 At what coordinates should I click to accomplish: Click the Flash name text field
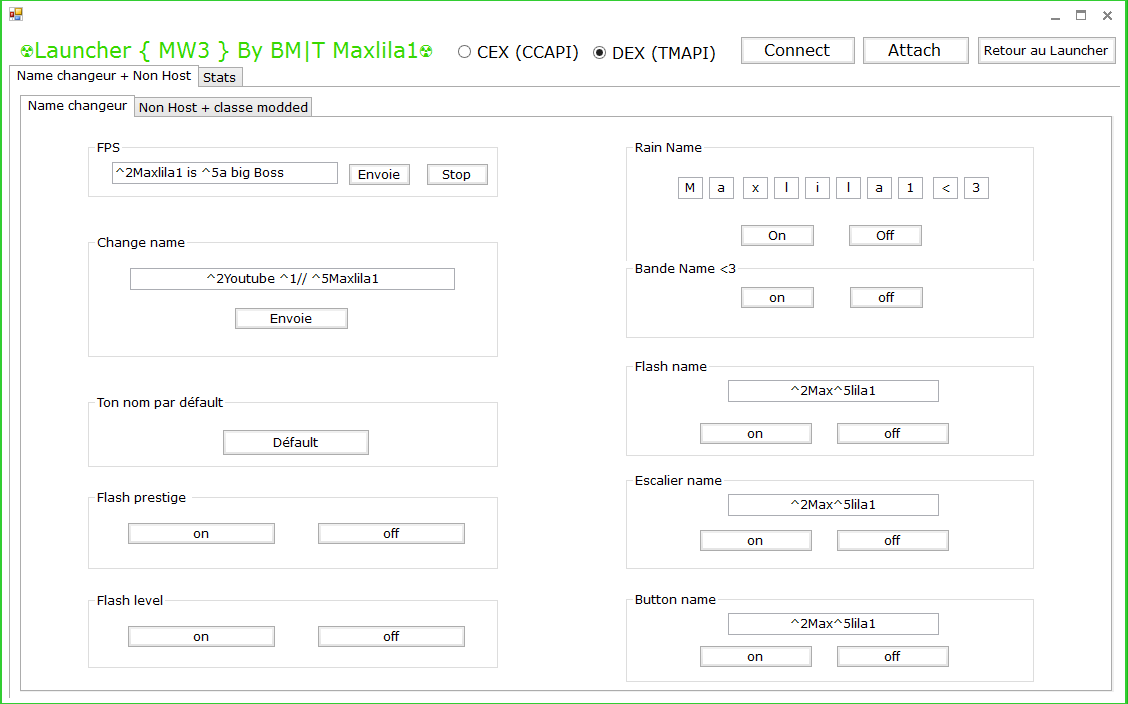click(833, 390)
